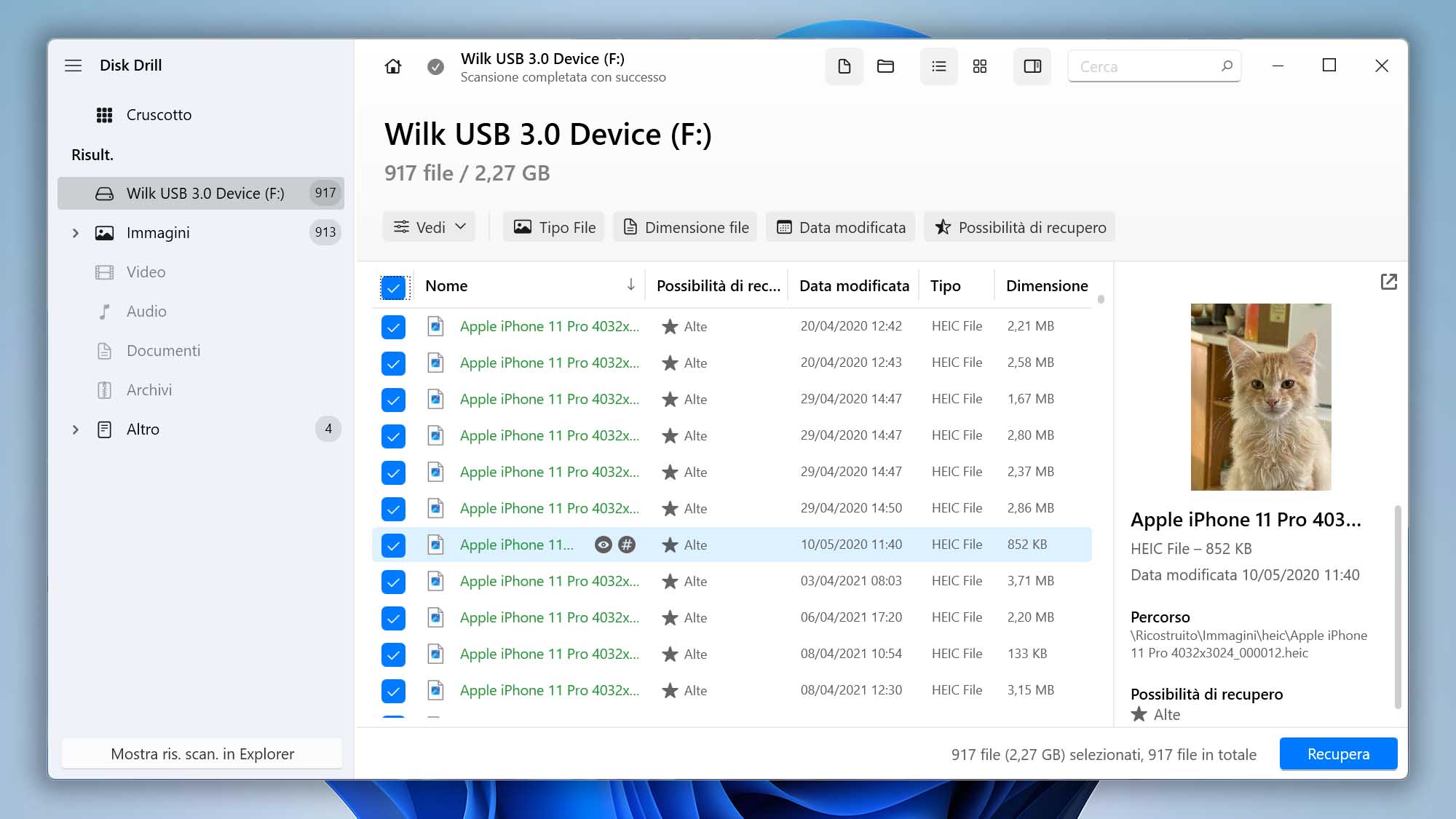This screenshot has width=1456, height=819.
Task: Click the Nome column sort arrow
Action: (631, 285)
